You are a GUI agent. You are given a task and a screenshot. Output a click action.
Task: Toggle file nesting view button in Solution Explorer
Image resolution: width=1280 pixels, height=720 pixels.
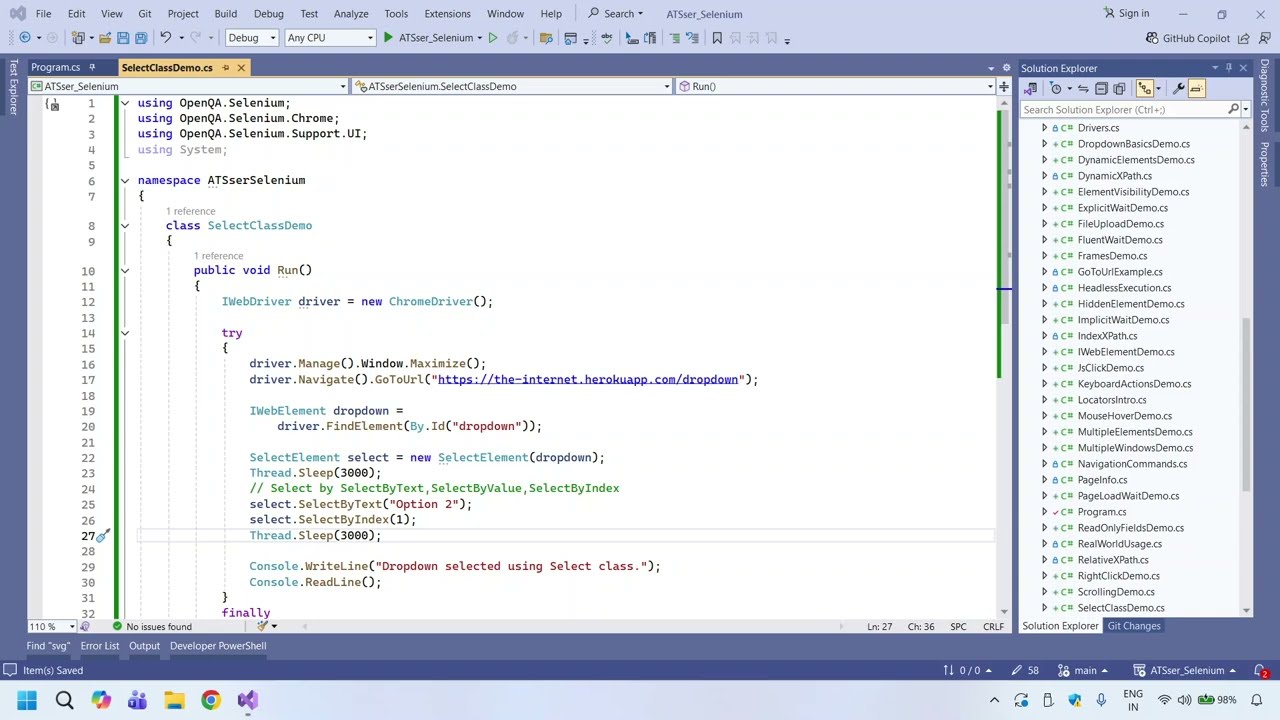[x=1144, y=88]
